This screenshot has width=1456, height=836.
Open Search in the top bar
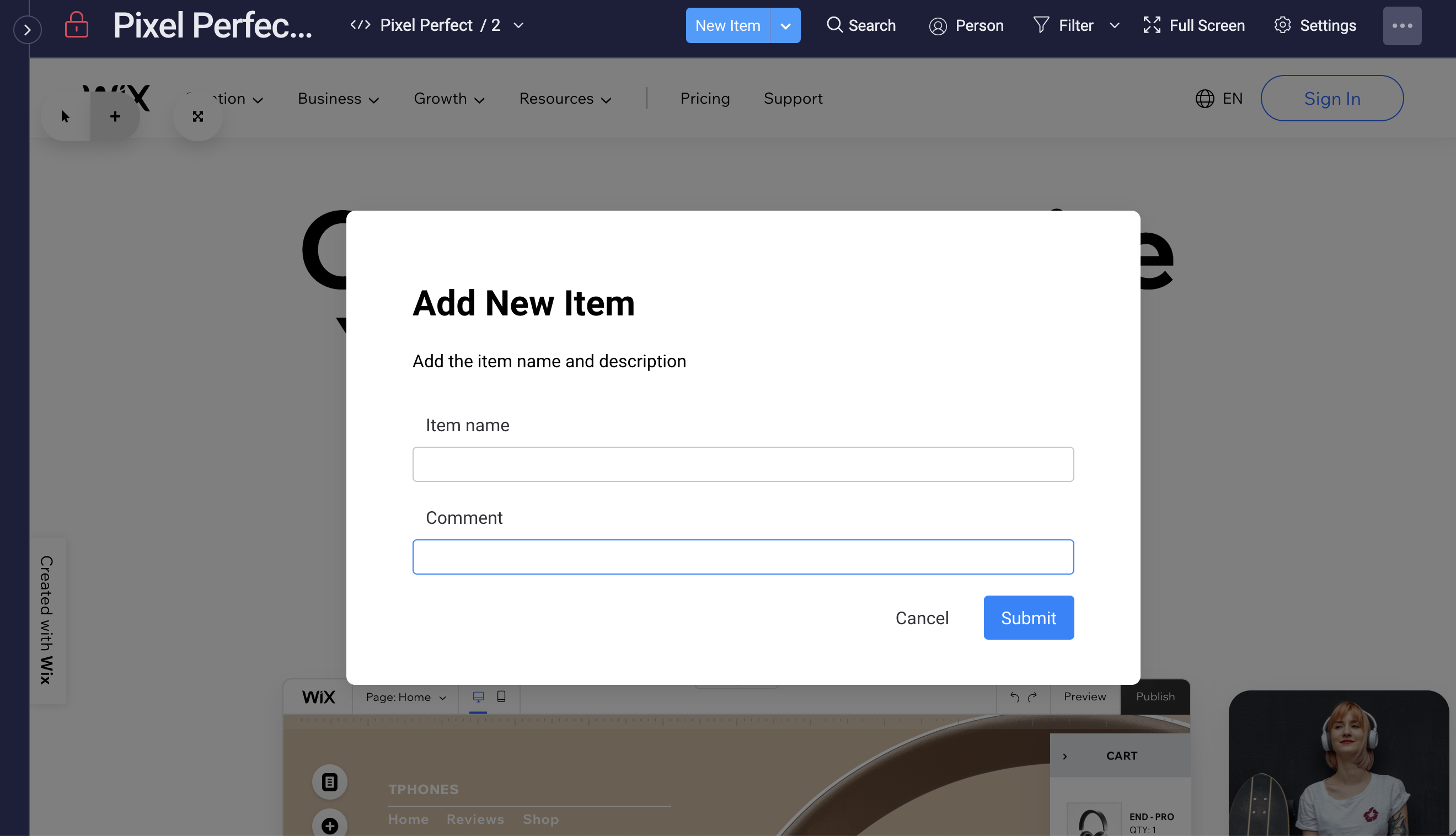pos(861,25)
